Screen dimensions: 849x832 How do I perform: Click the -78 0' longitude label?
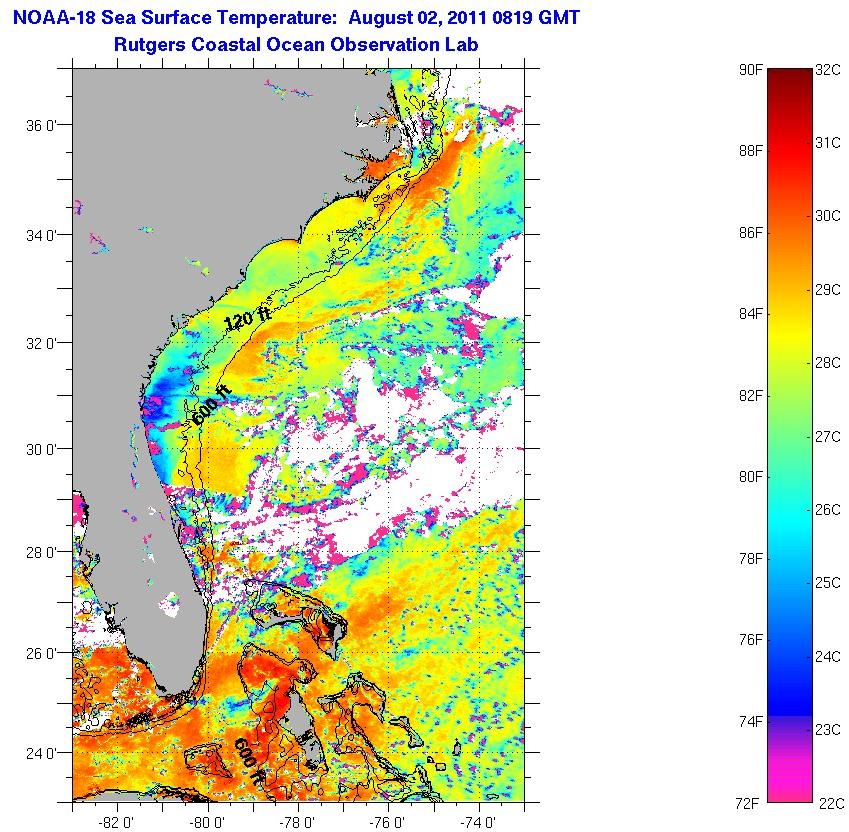[297, 823]
